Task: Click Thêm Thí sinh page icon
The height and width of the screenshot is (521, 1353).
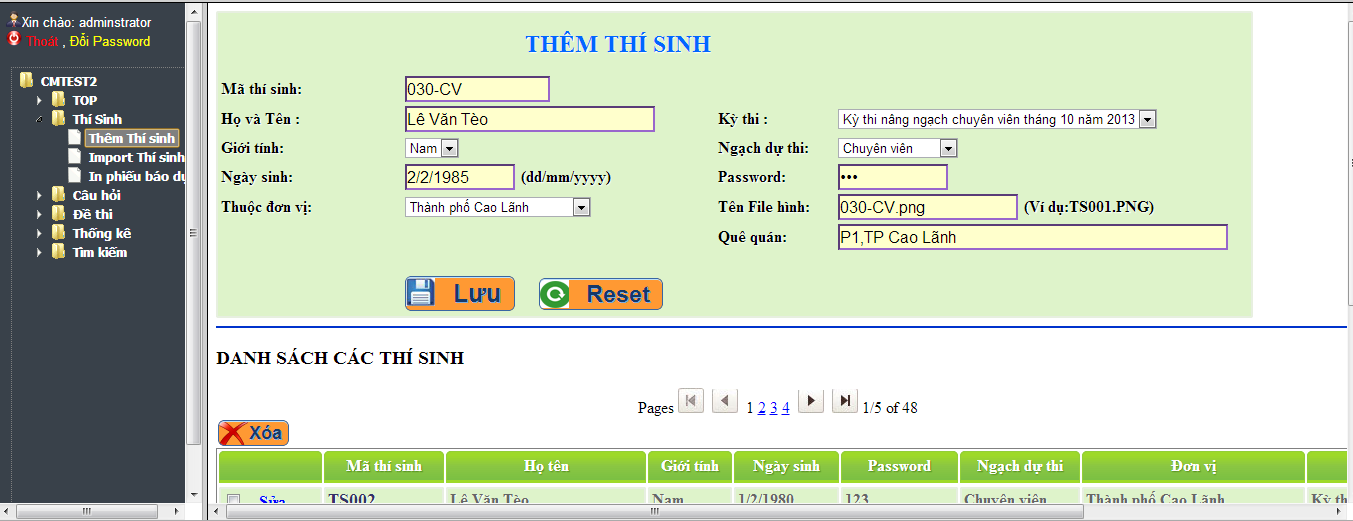Action: pos(75,138)
